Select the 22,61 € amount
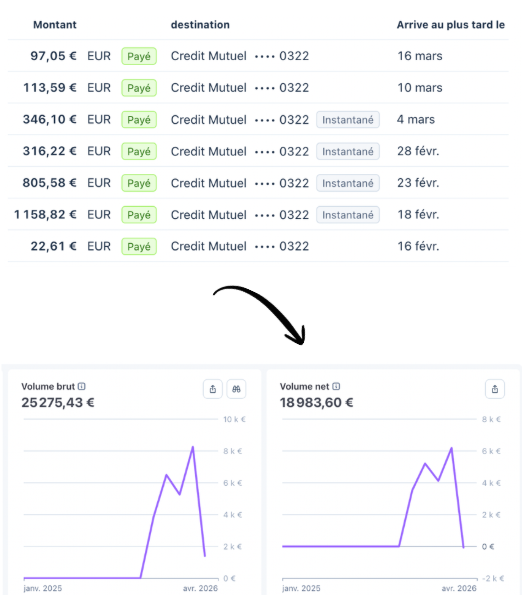This screenshot has width=522, height=595. click(53, 246)
